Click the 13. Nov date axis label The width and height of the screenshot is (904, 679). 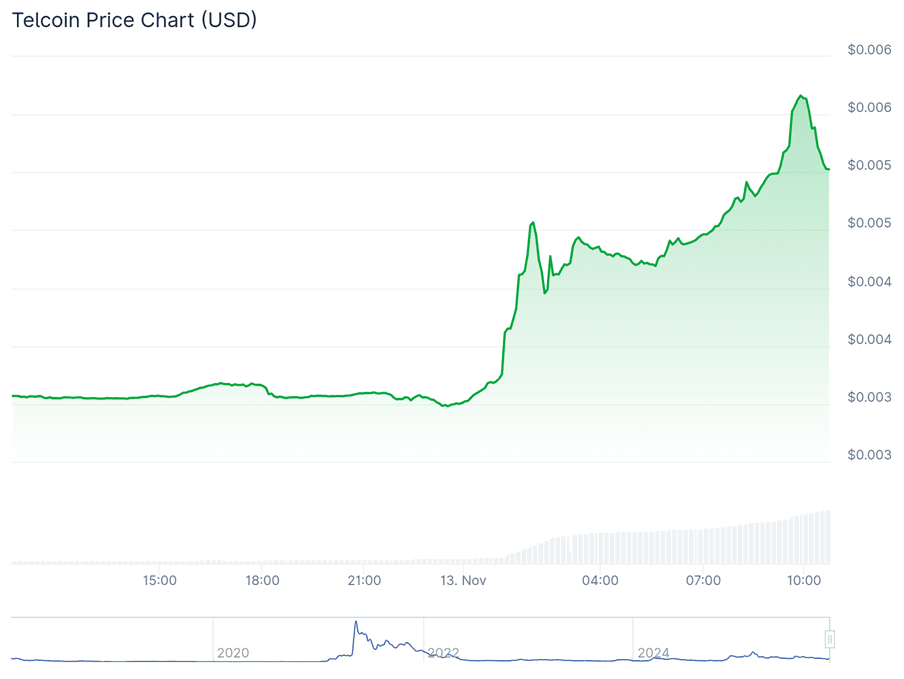(463, 580)
